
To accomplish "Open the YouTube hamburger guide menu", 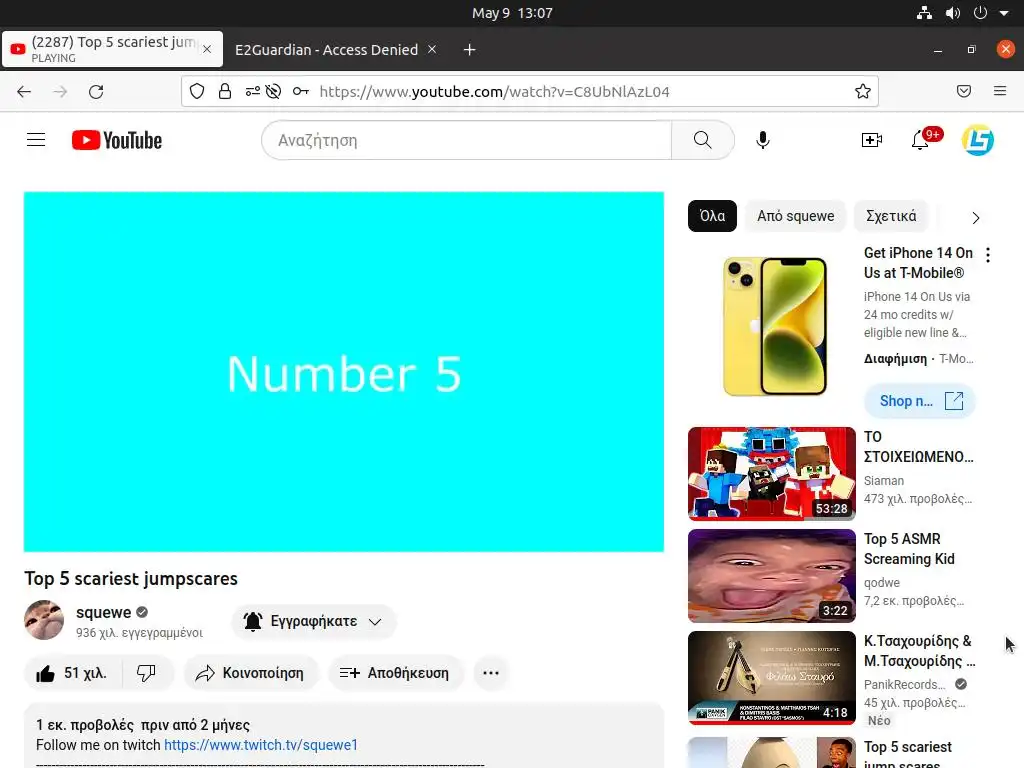I will [x=36, y=140].
